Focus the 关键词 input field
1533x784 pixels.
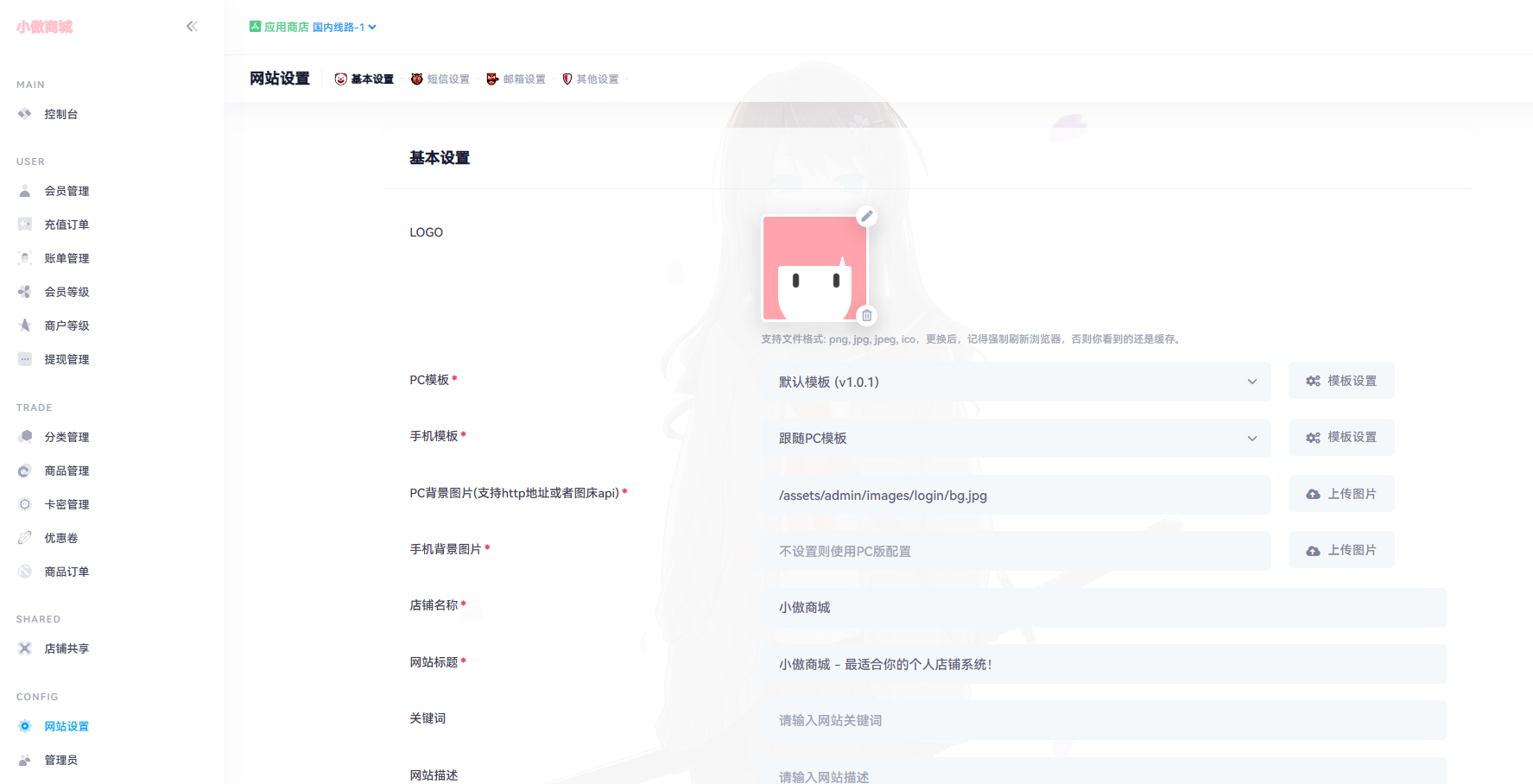click(x=1104, y=720)
